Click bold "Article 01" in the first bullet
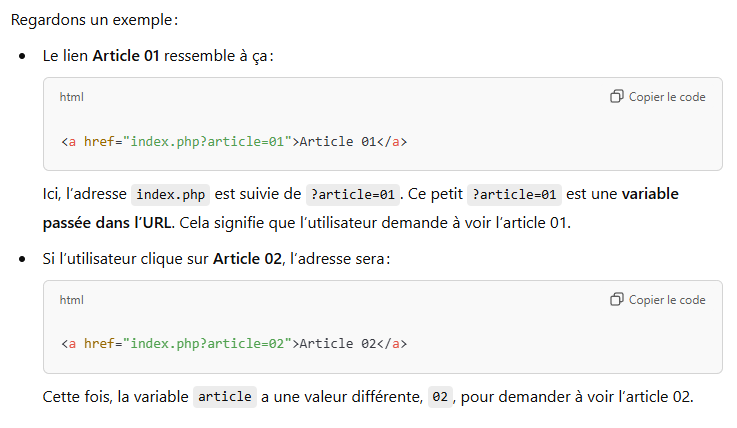This screenshot has height=428, width=737. 126,56
